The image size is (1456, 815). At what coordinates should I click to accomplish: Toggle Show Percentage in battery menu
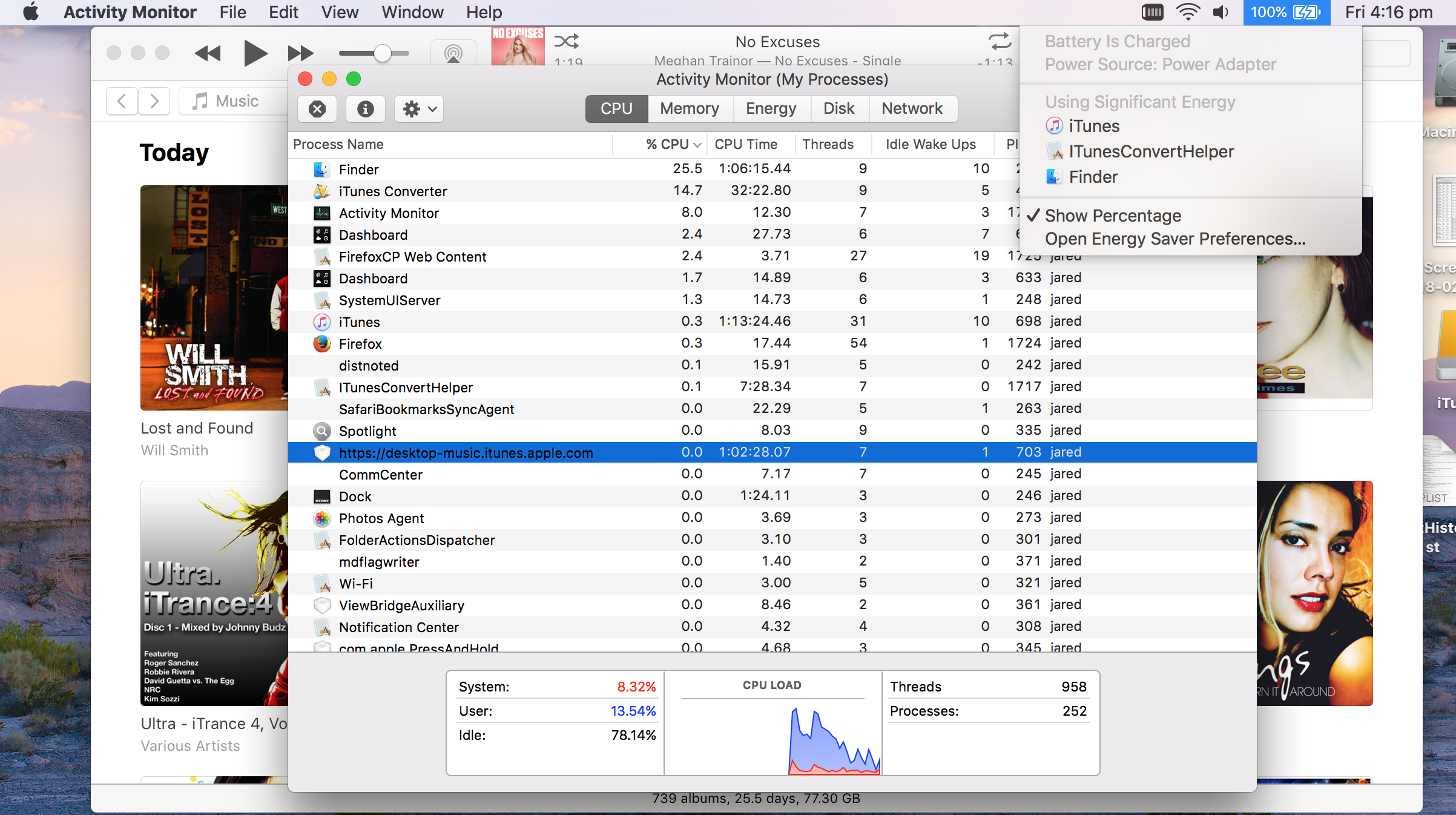1191,216
